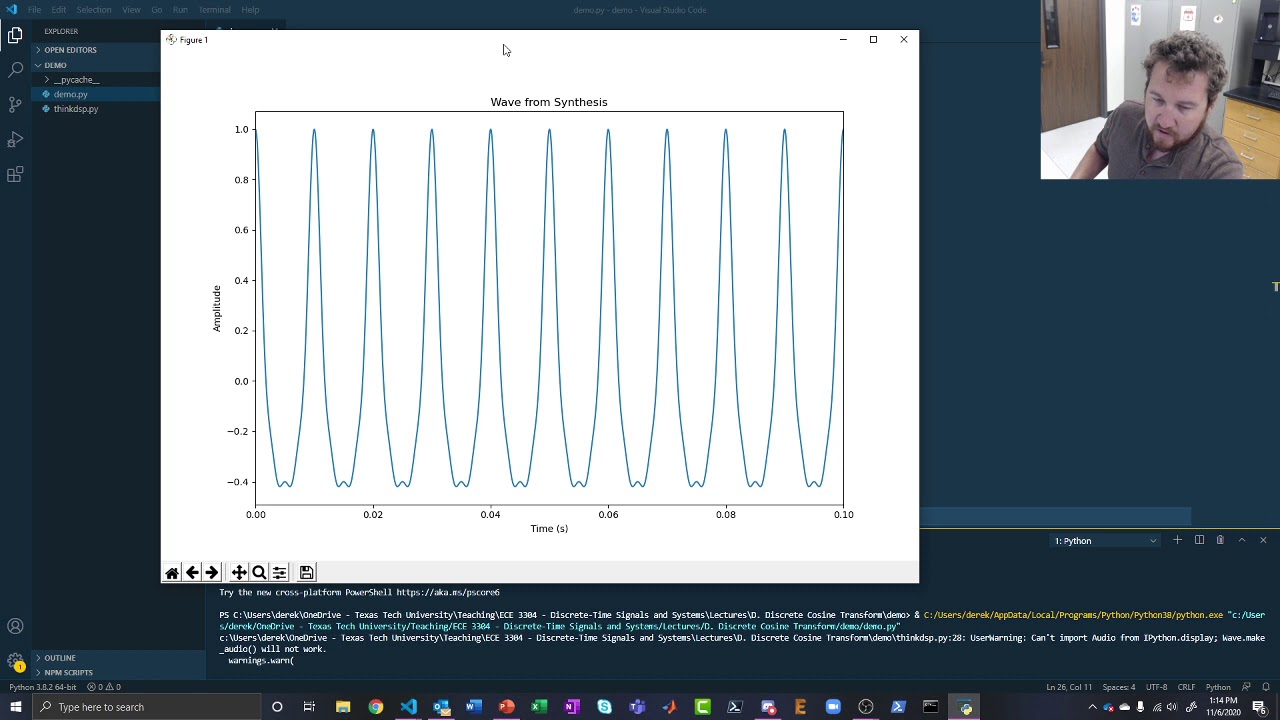Click Python 3.8.2 64-bit interpreter selector
The width and height of the screenshot is (1280, 720).
pos(43,687)
